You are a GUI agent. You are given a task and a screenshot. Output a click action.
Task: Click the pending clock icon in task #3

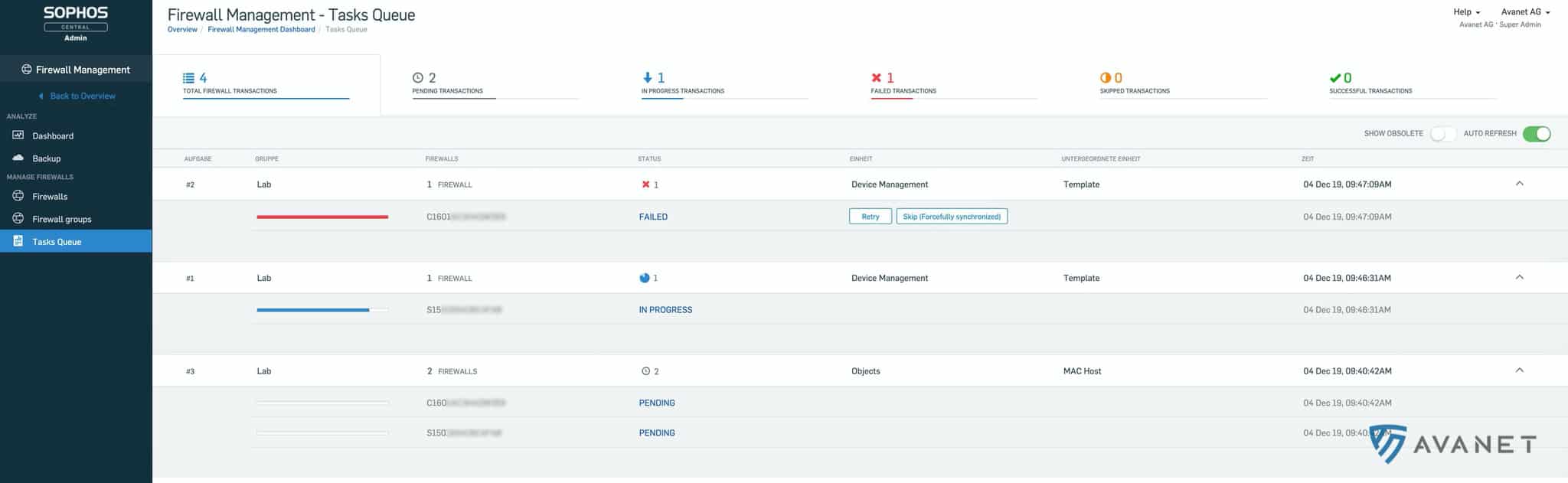point(645,371)
